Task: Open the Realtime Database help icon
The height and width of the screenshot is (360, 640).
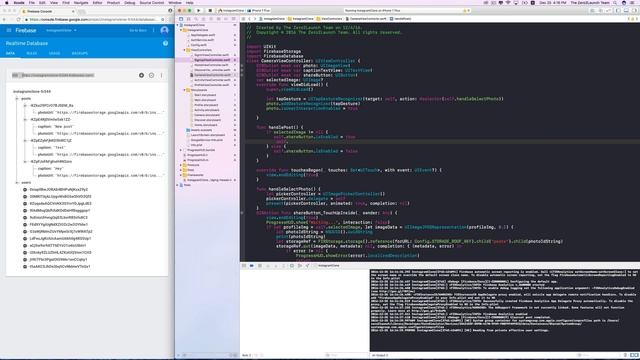Action: (165, 43)
